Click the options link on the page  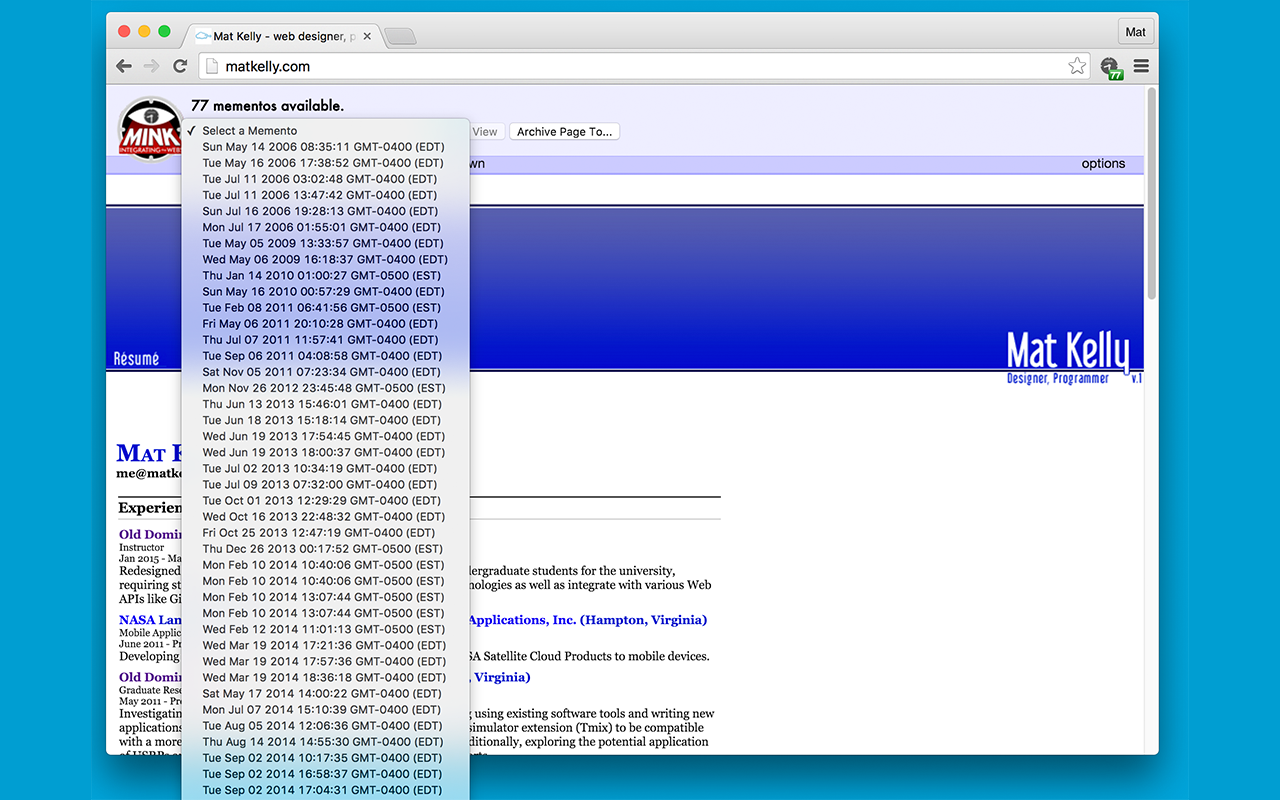point(1103,163)
